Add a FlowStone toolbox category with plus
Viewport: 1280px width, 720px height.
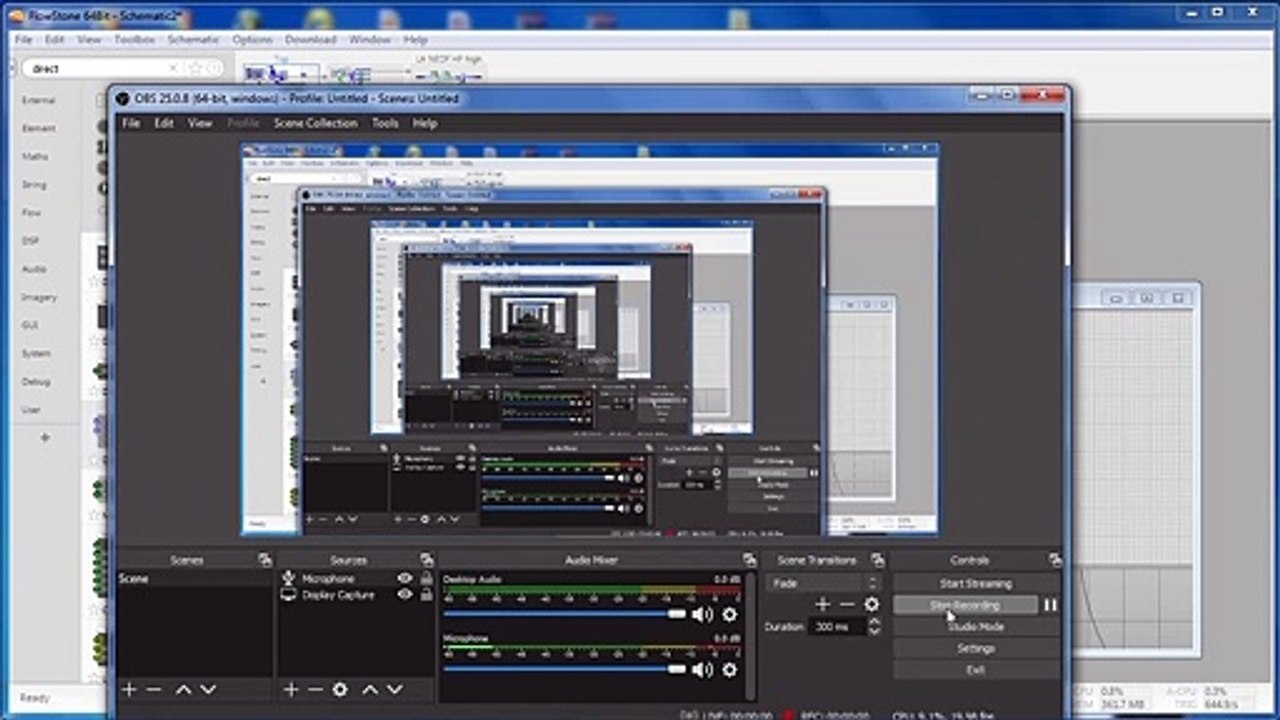44,437
